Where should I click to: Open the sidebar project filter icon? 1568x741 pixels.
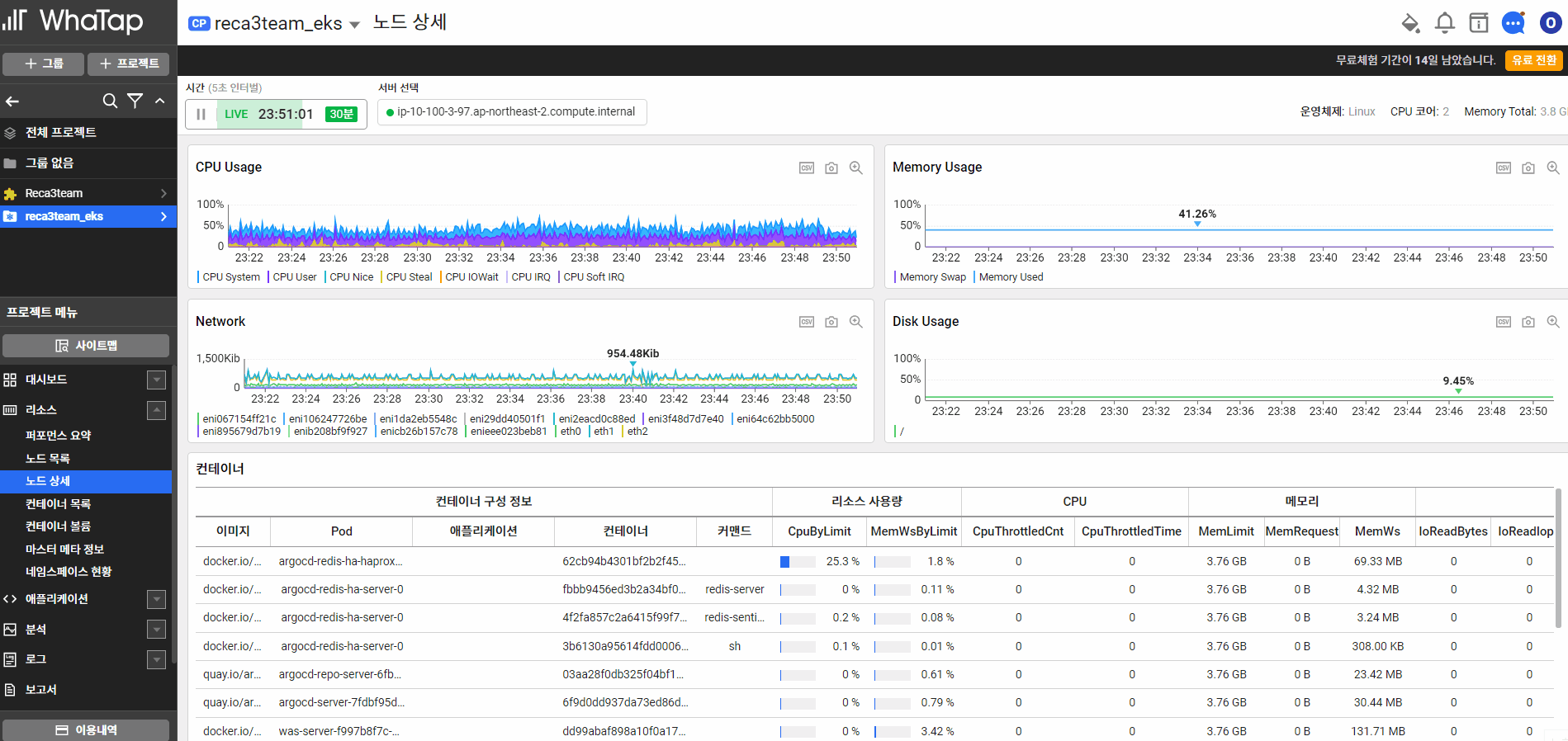point(135,101)
